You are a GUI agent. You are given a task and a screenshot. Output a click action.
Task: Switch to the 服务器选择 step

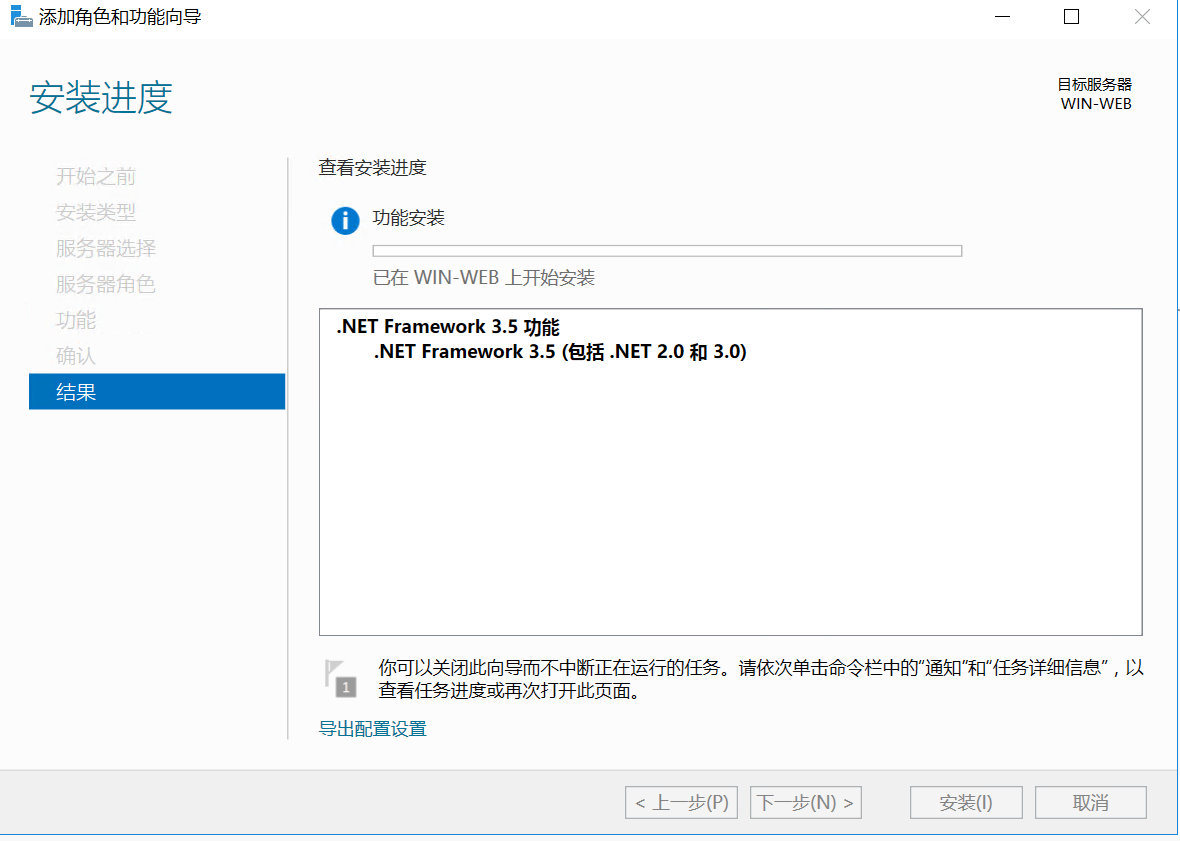(x=106, y=249)
